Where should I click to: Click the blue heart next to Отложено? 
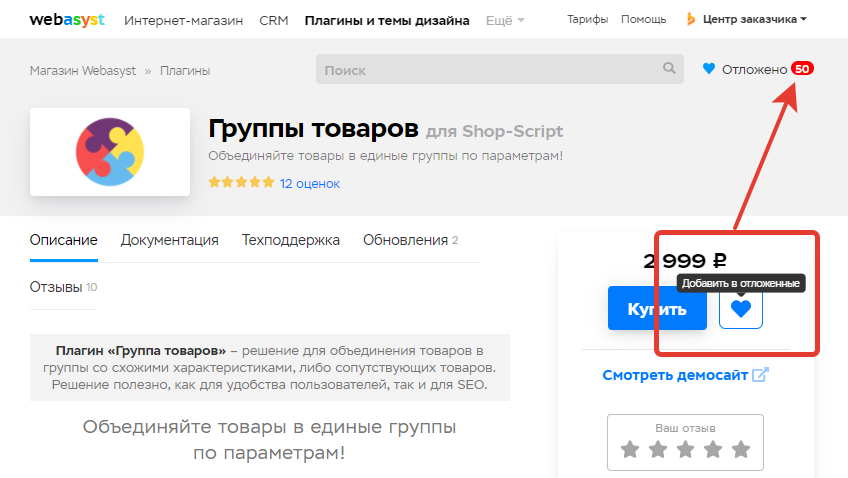click(708, 69)
